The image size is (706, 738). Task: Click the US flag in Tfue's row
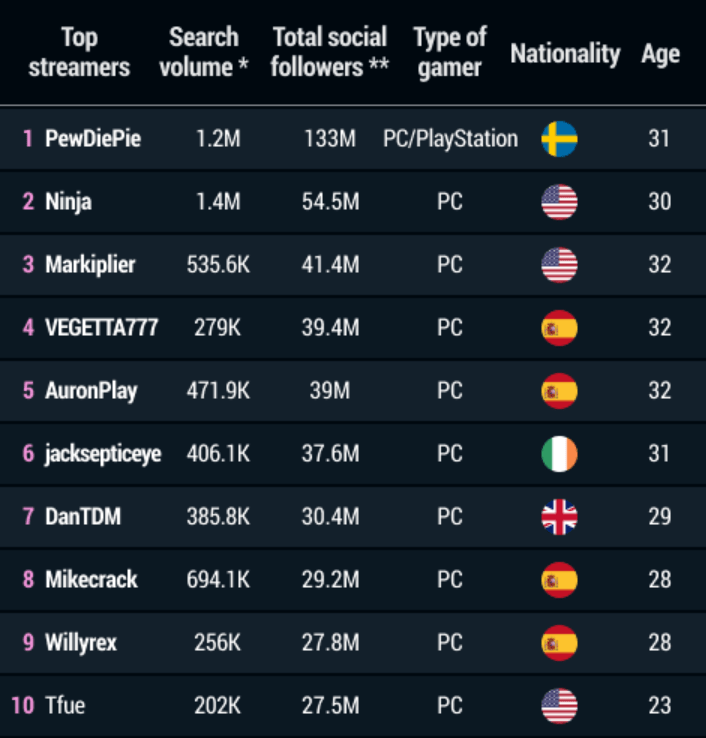tap(559, 706)
